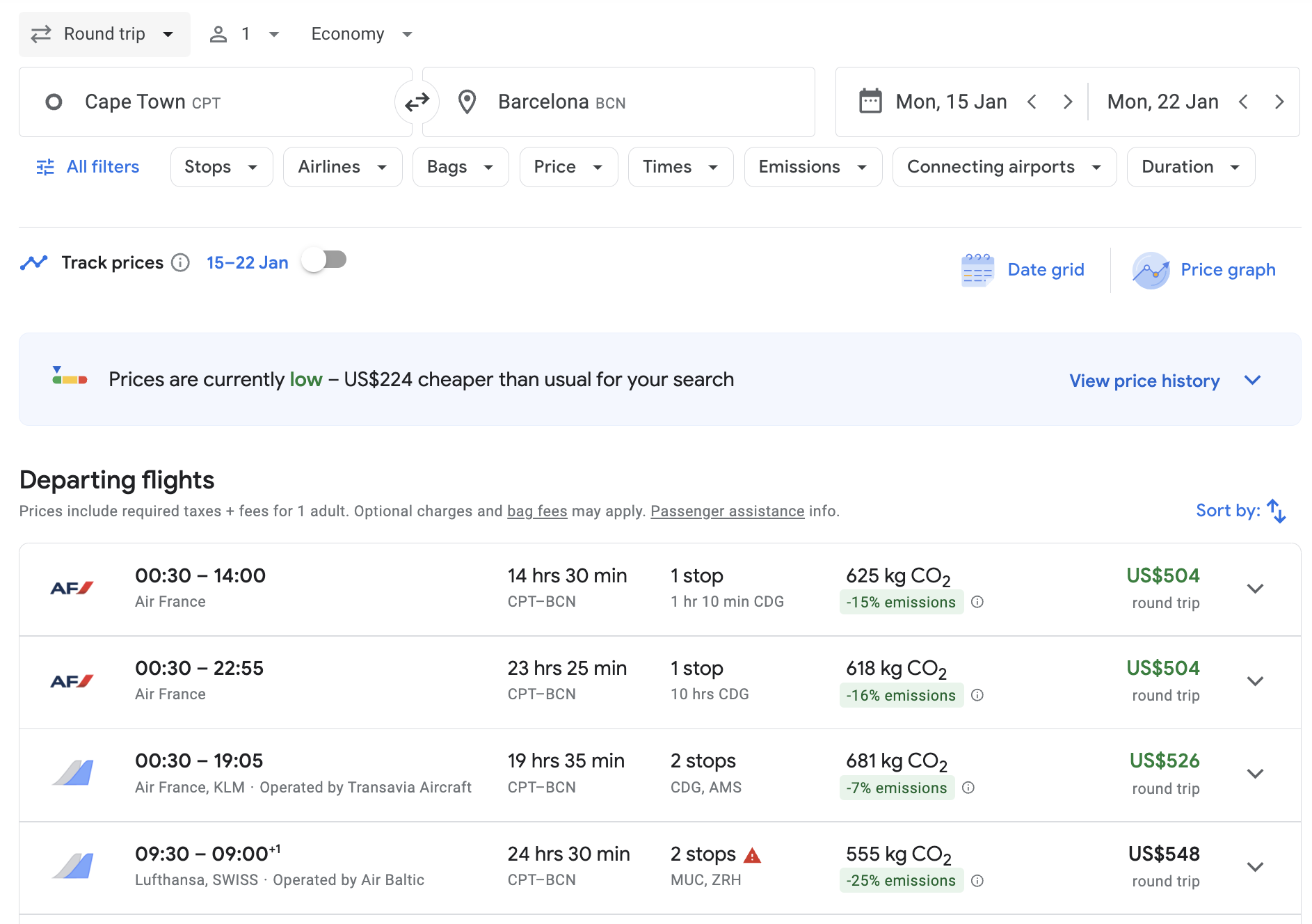Open emissions info for 681 kg flight
Image resolution: width=1312 pixels, height=924 pixels.
click(x=968, y=788)
